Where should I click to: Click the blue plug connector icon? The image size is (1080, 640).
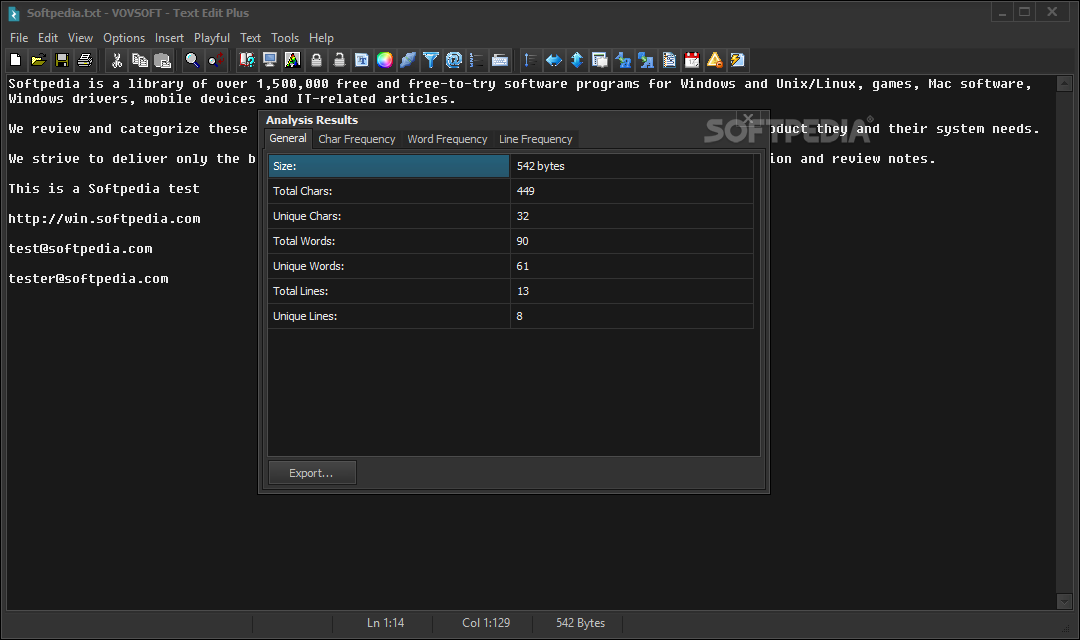pyautogui.click(x=408, y=61)
